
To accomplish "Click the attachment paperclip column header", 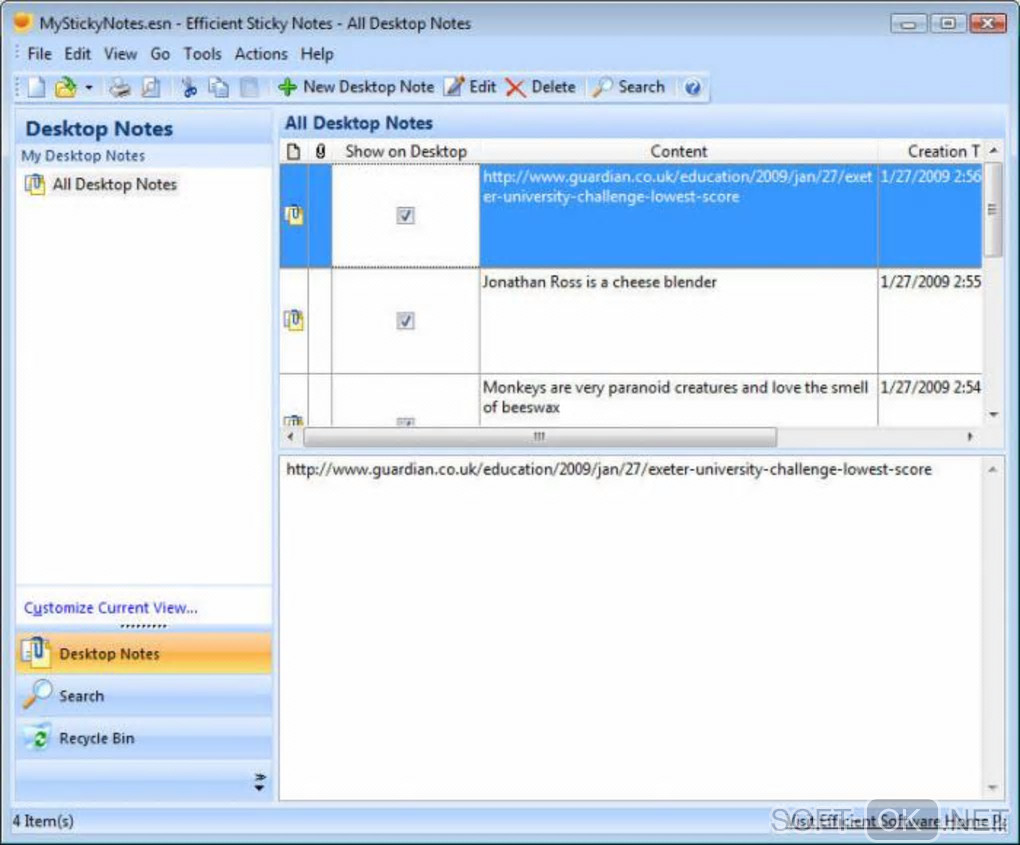I will [x=320, y=151].
